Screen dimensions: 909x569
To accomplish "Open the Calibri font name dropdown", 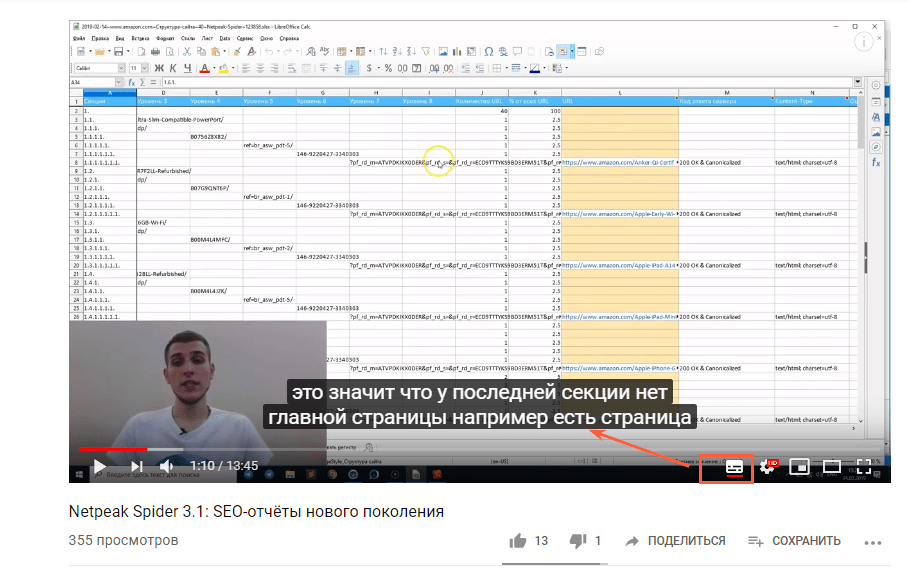I will click(x=121, y=68).
